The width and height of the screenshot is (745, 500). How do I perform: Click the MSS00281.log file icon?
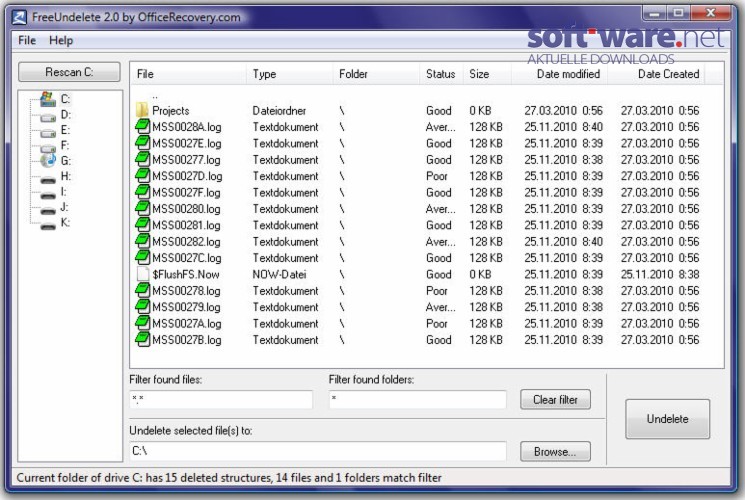(x=142, y=225)
